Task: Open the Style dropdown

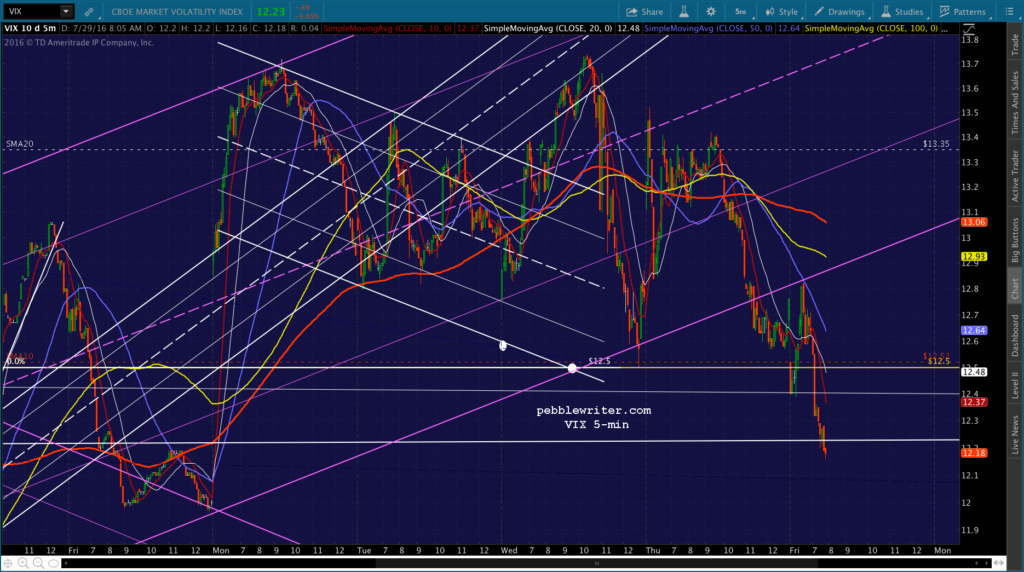Action: tap(782, 12)
